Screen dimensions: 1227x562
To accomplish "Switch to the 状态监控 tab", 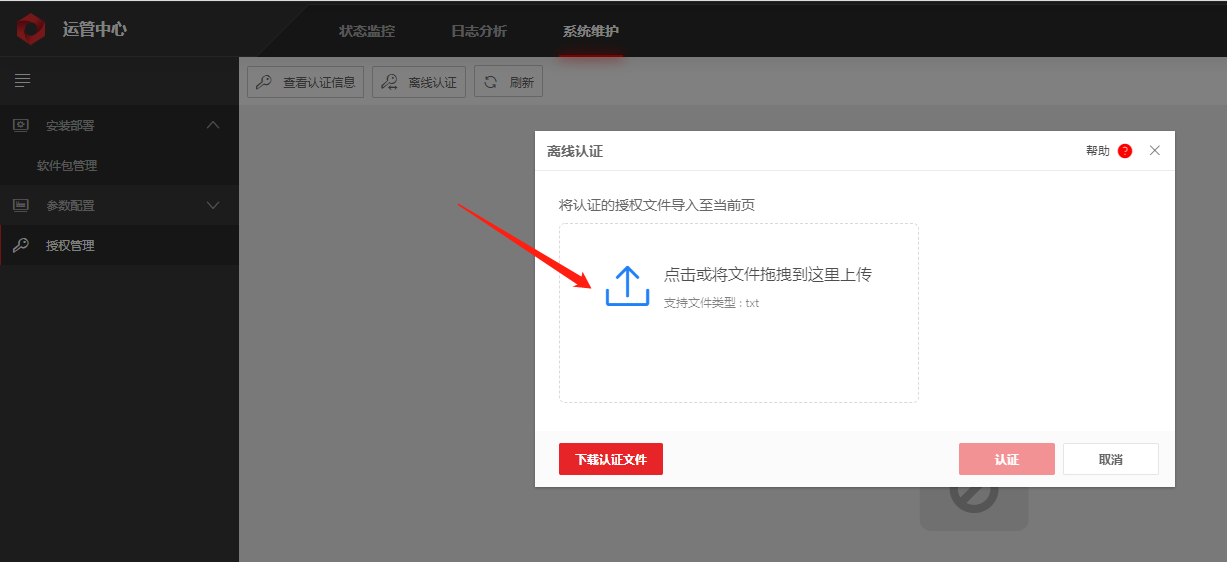I will pyautogui.click(x=367, y=31).
